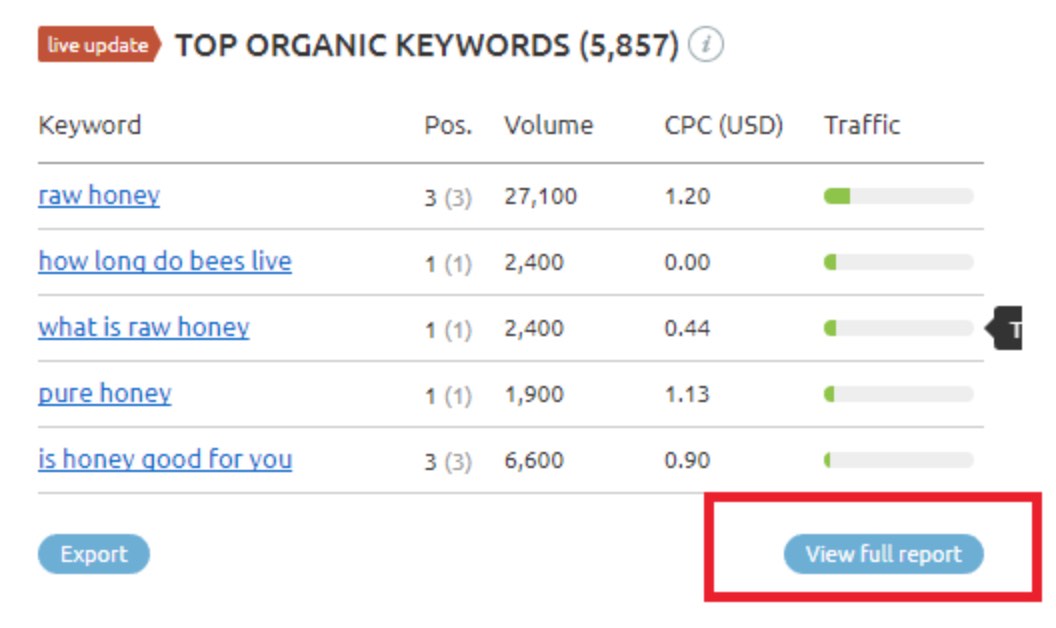Click the Keyword column header
This screenshot has width=1056, height=628.
(90, 126)
